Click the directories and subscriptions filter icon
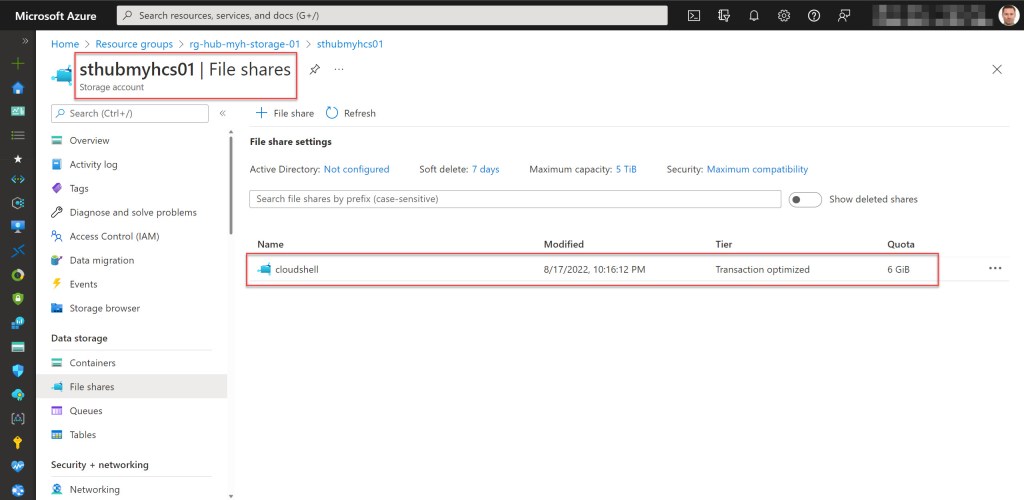 [724, 15]
